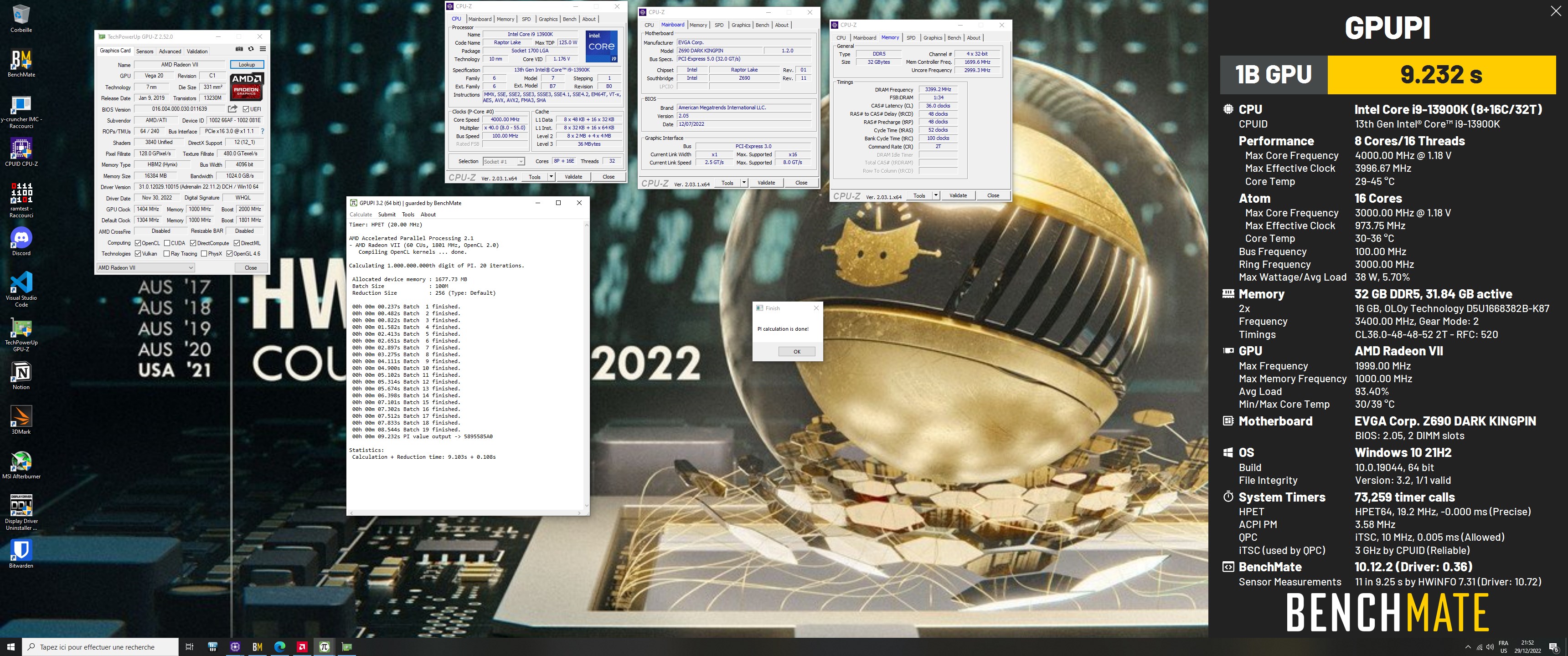Click the GPUPI output vertical scrollbar

click(587, 365)
